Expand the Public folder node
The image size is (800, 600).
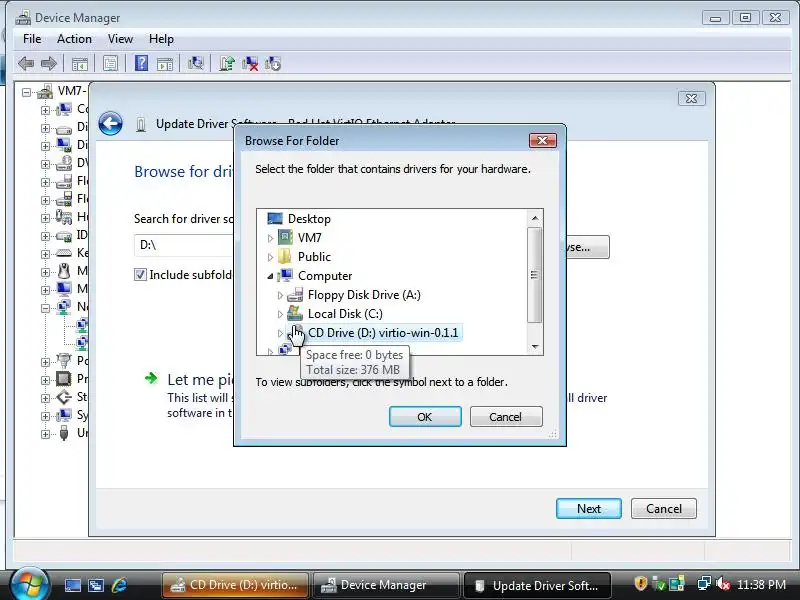270,257
